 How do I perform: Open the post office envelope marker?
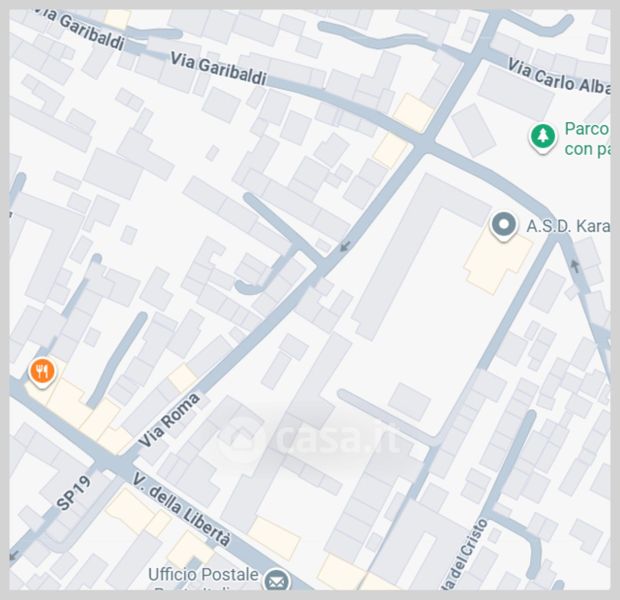coord(278,581)
